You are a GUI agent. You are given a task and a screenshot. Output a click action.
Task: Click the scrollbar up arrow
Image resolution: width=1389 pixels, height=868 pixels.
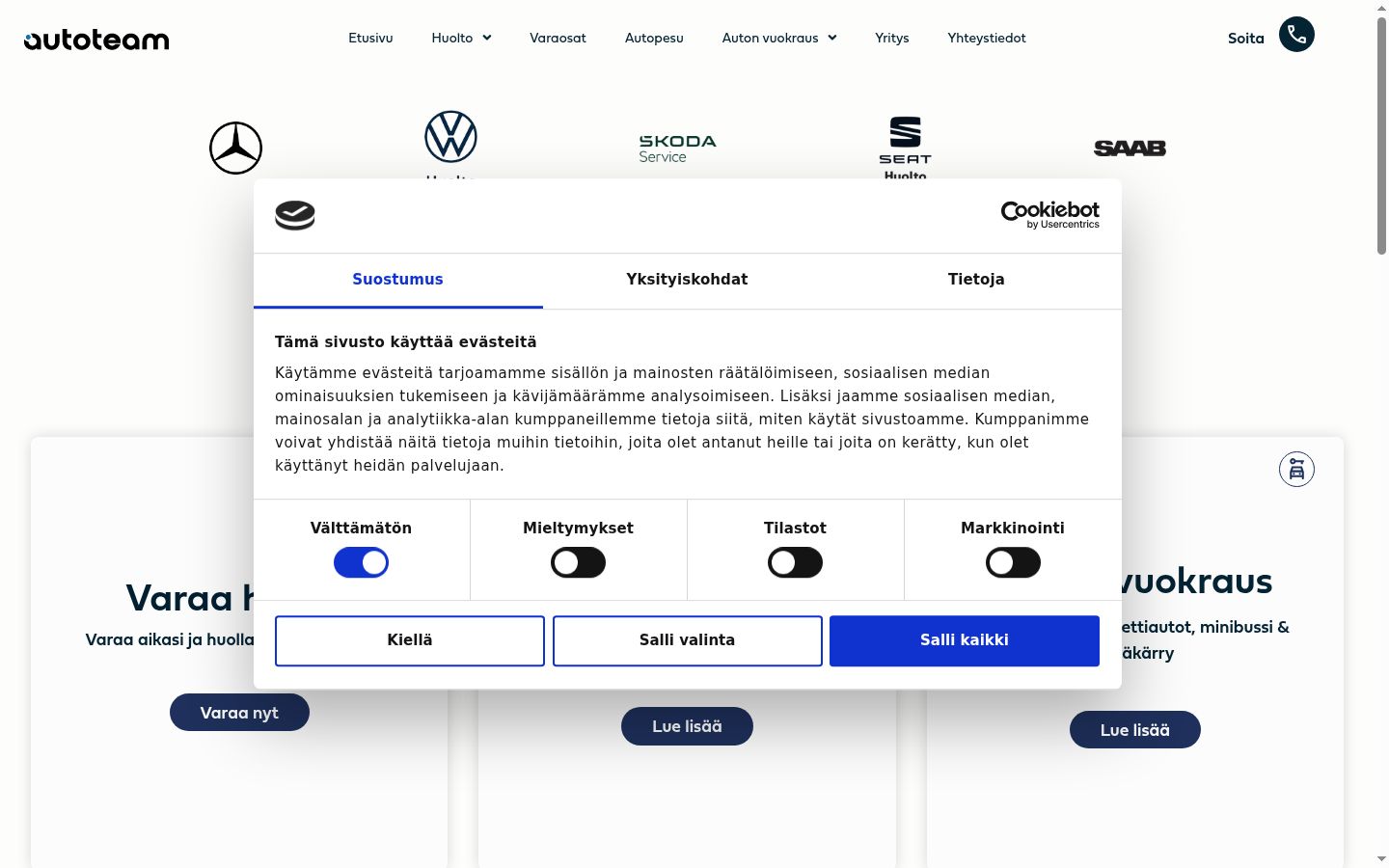[x=1381, y=8]
